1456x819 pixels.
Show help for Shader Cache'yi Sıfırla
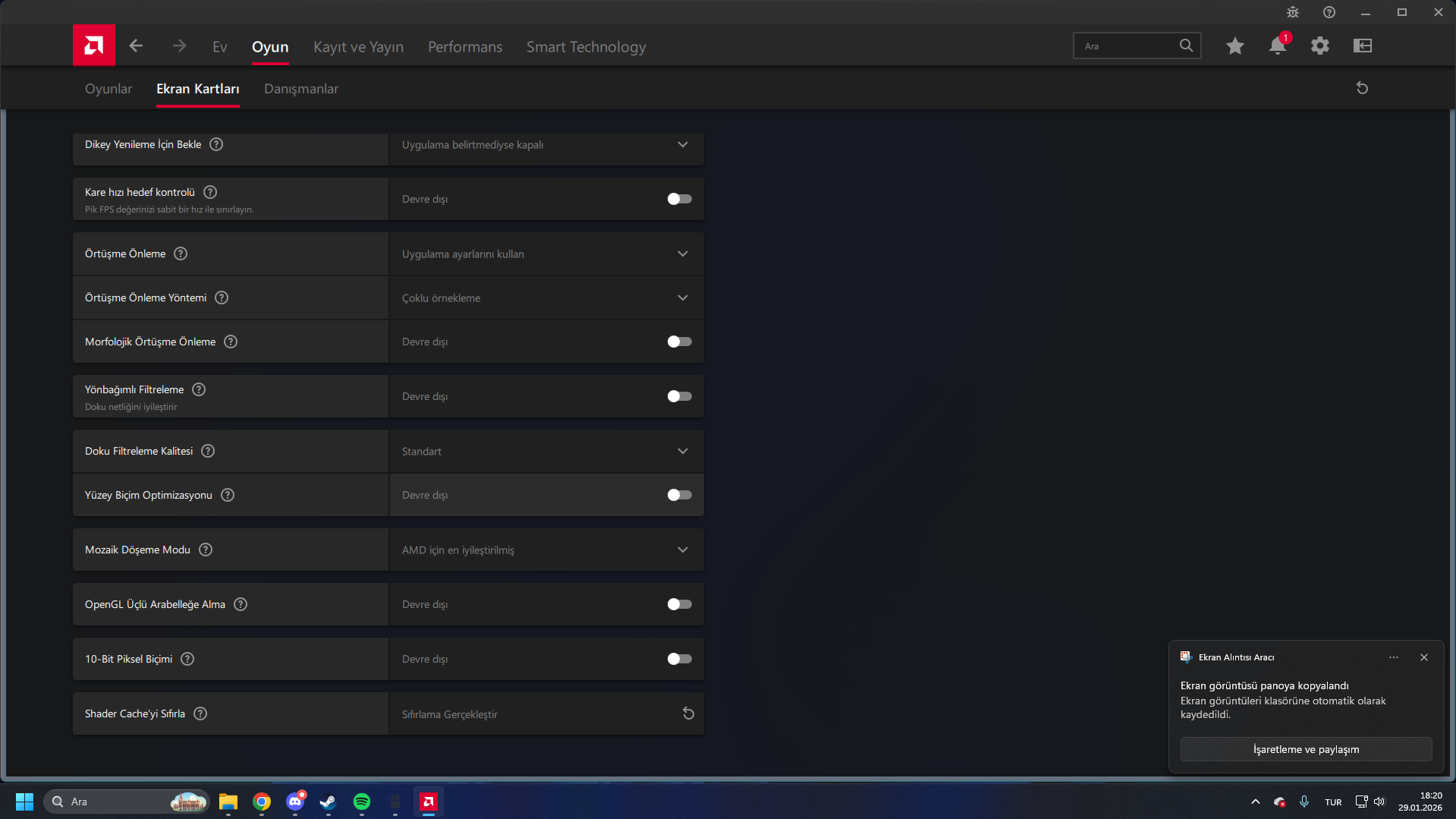[200, 713]
